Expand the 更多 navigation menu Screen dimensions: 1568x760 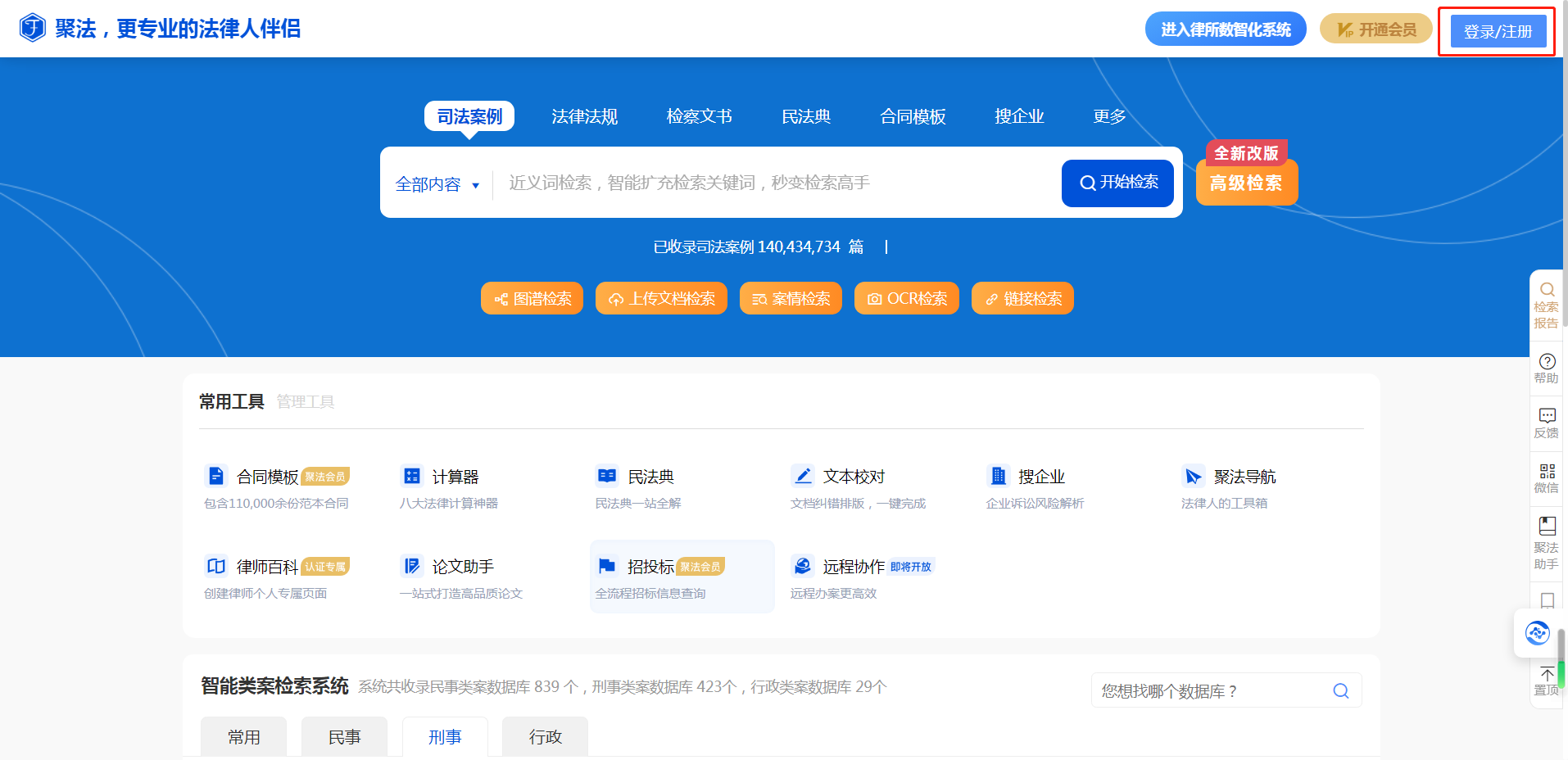[1109, 116]
